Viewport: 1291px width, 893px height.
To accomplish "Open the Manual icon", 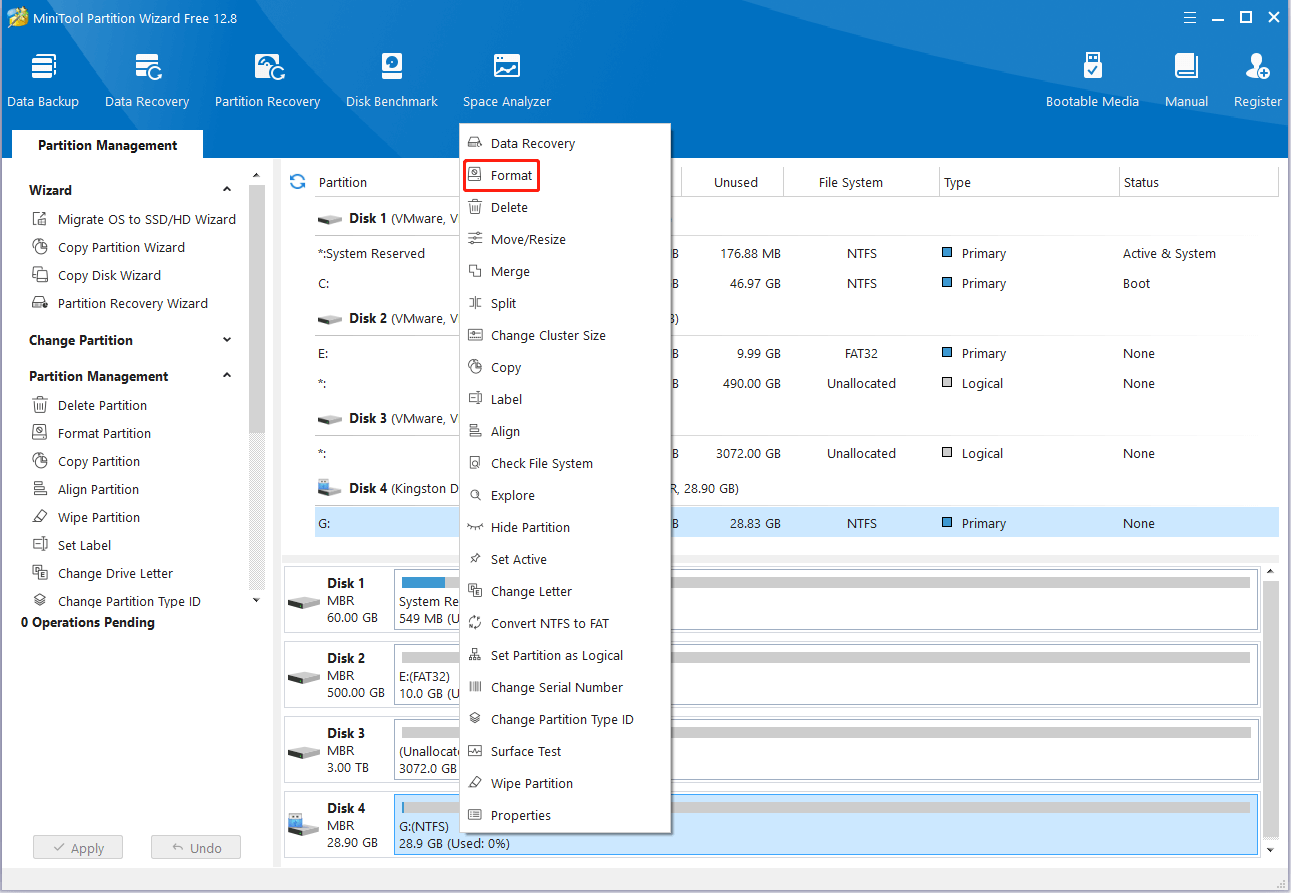I will coord(1186,80).
